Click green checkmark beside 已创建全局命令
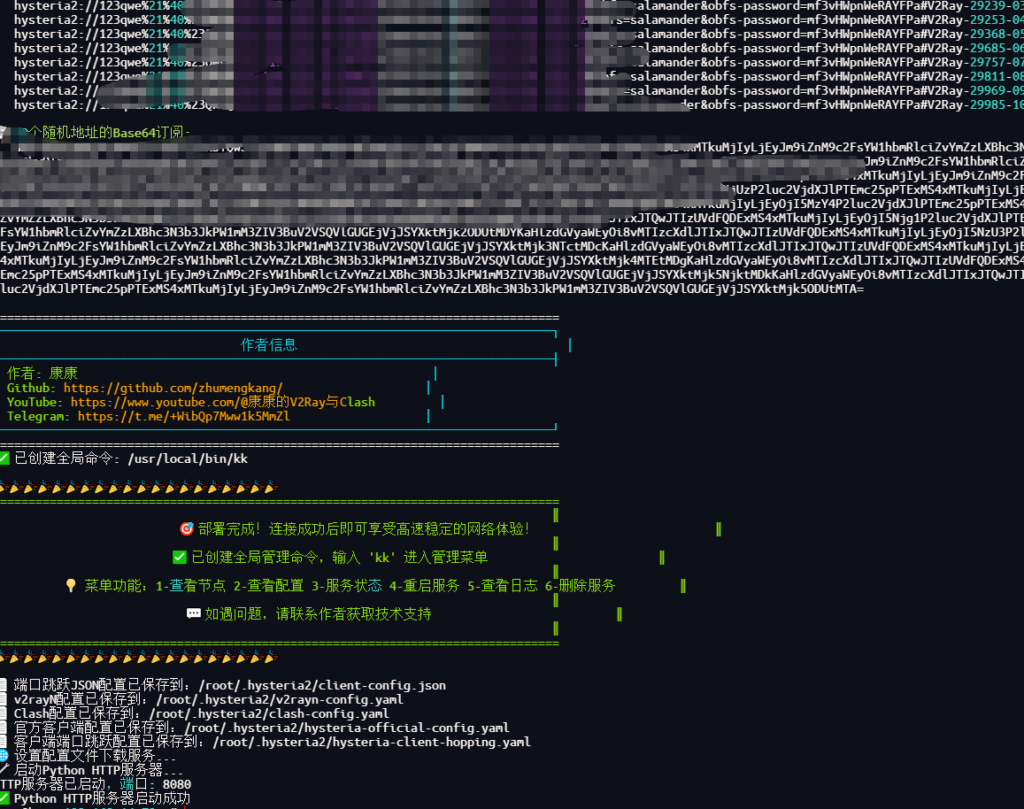Screen dimensions: 1024x809 [4, 459]
